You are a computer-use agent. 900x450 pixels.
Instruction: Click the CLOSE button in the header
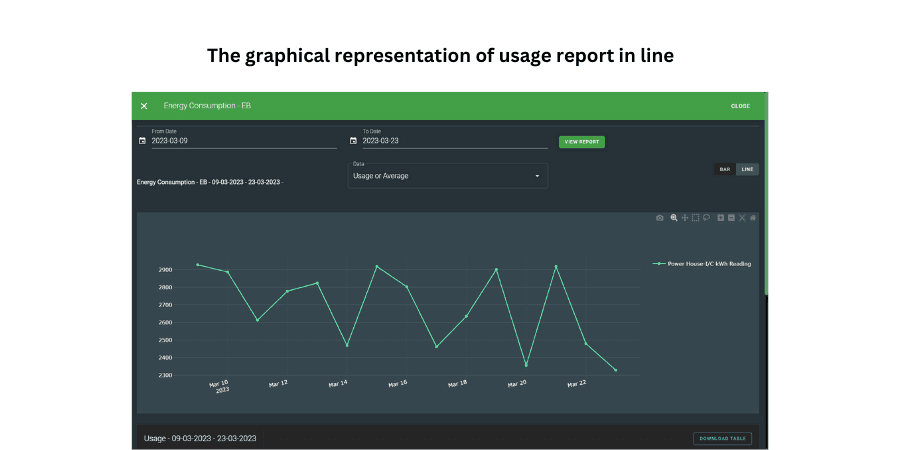pyautogui.click(x=740, y=106)
